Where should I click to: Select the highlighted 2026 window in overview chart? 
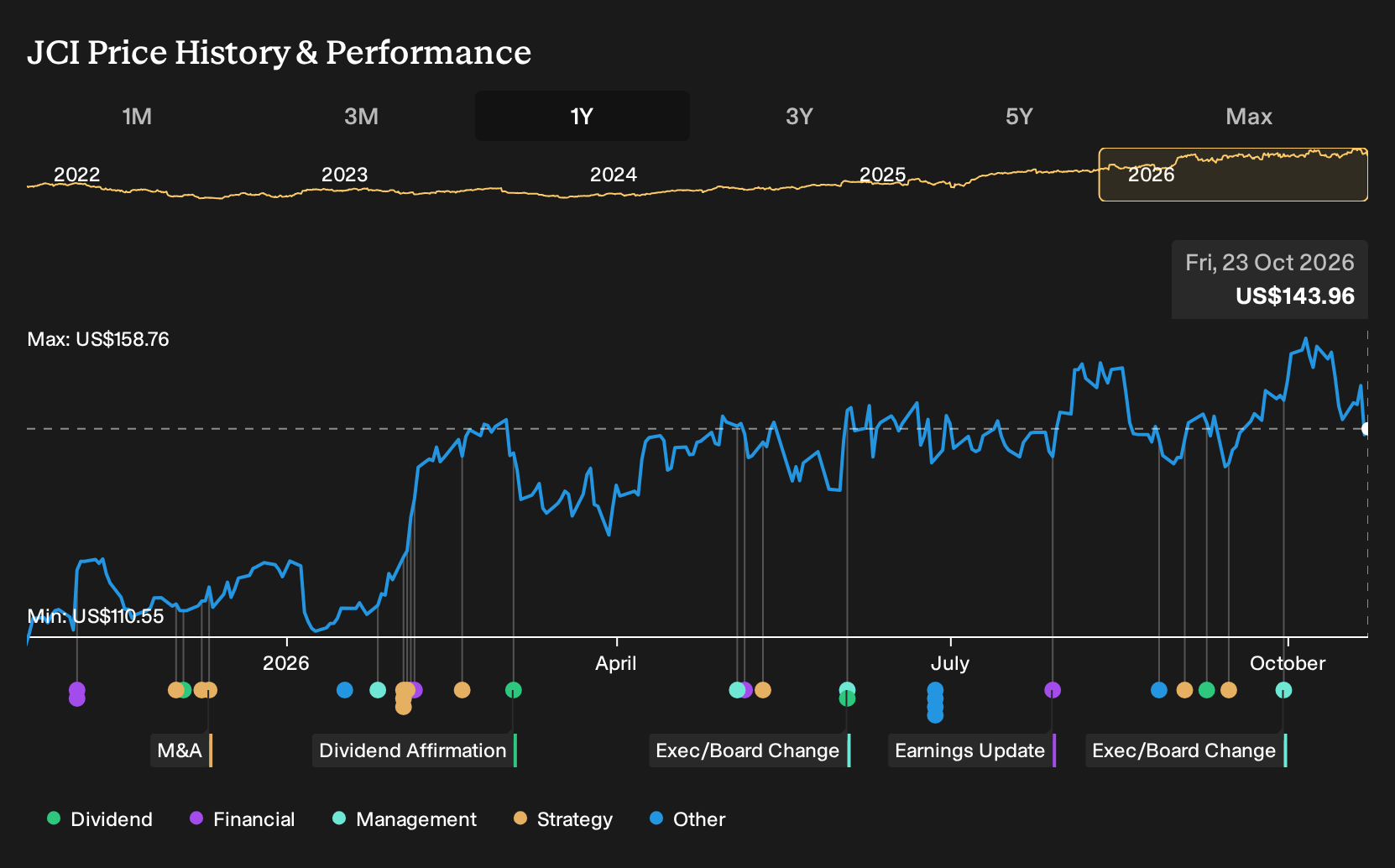click(1233, 175)
